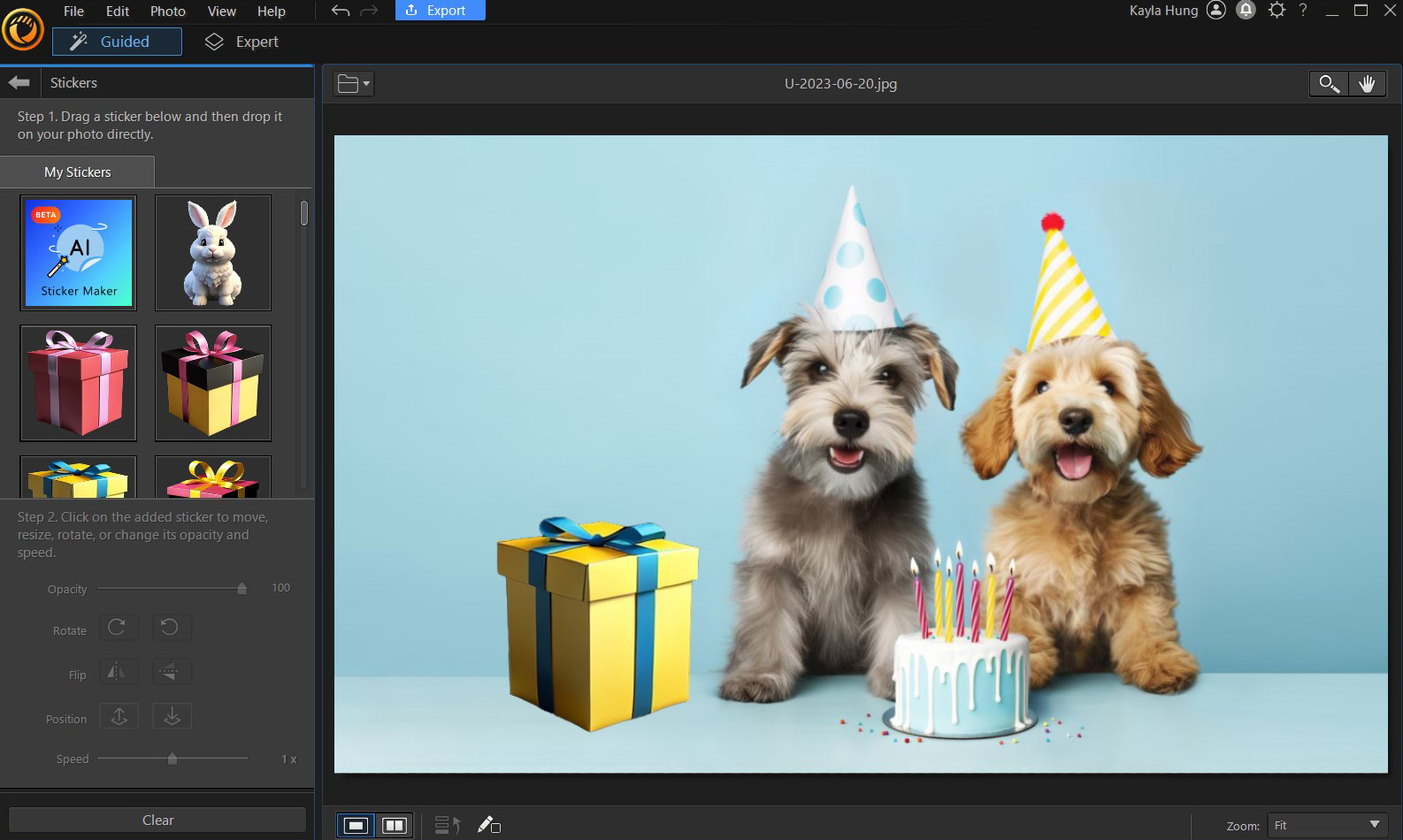Click the Opacity slider handle
The image size is (1403, 840).
[241, 589]
